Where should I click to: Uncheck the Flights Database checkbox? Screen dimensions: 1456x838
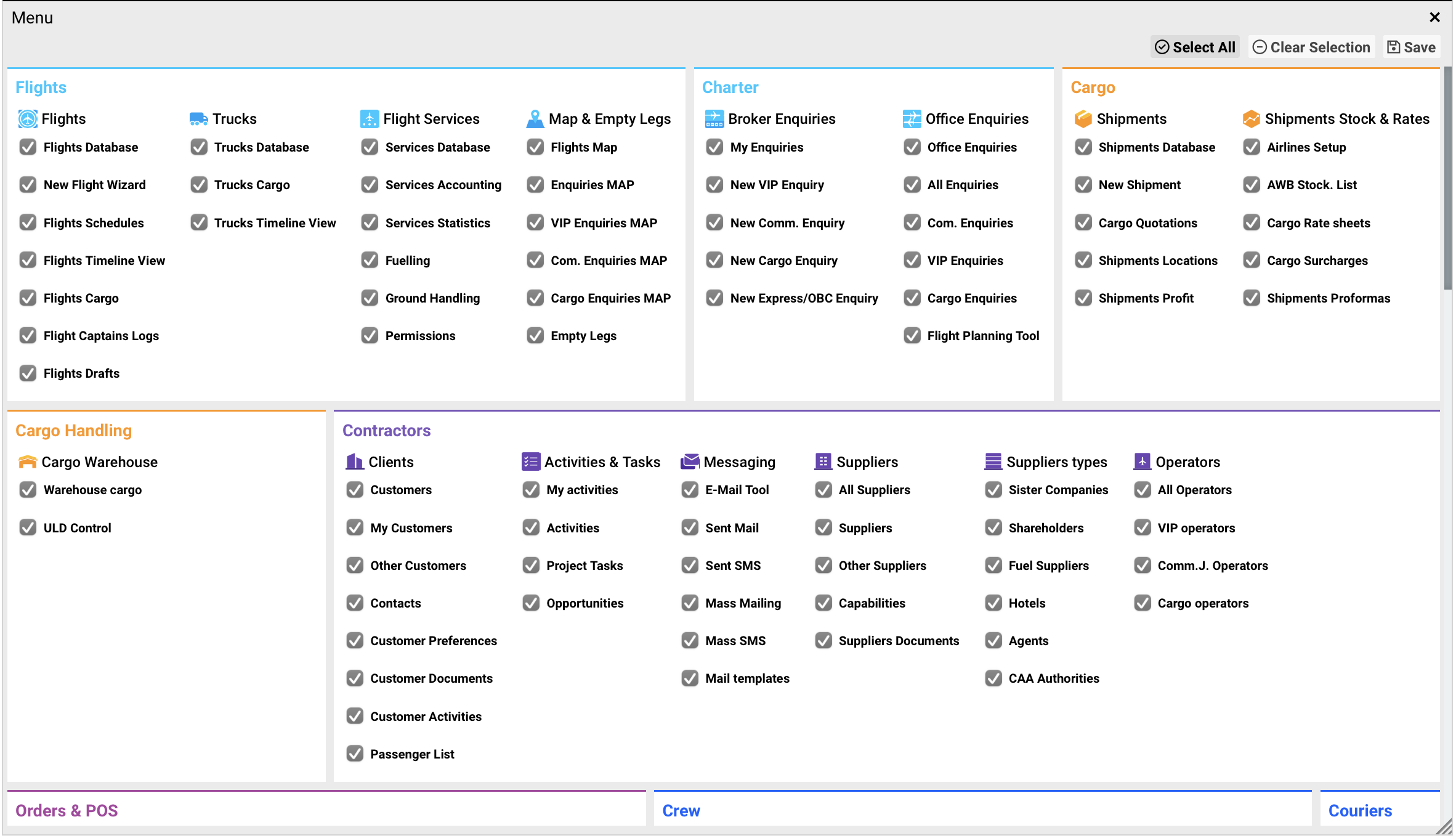[x=28, y=147]
